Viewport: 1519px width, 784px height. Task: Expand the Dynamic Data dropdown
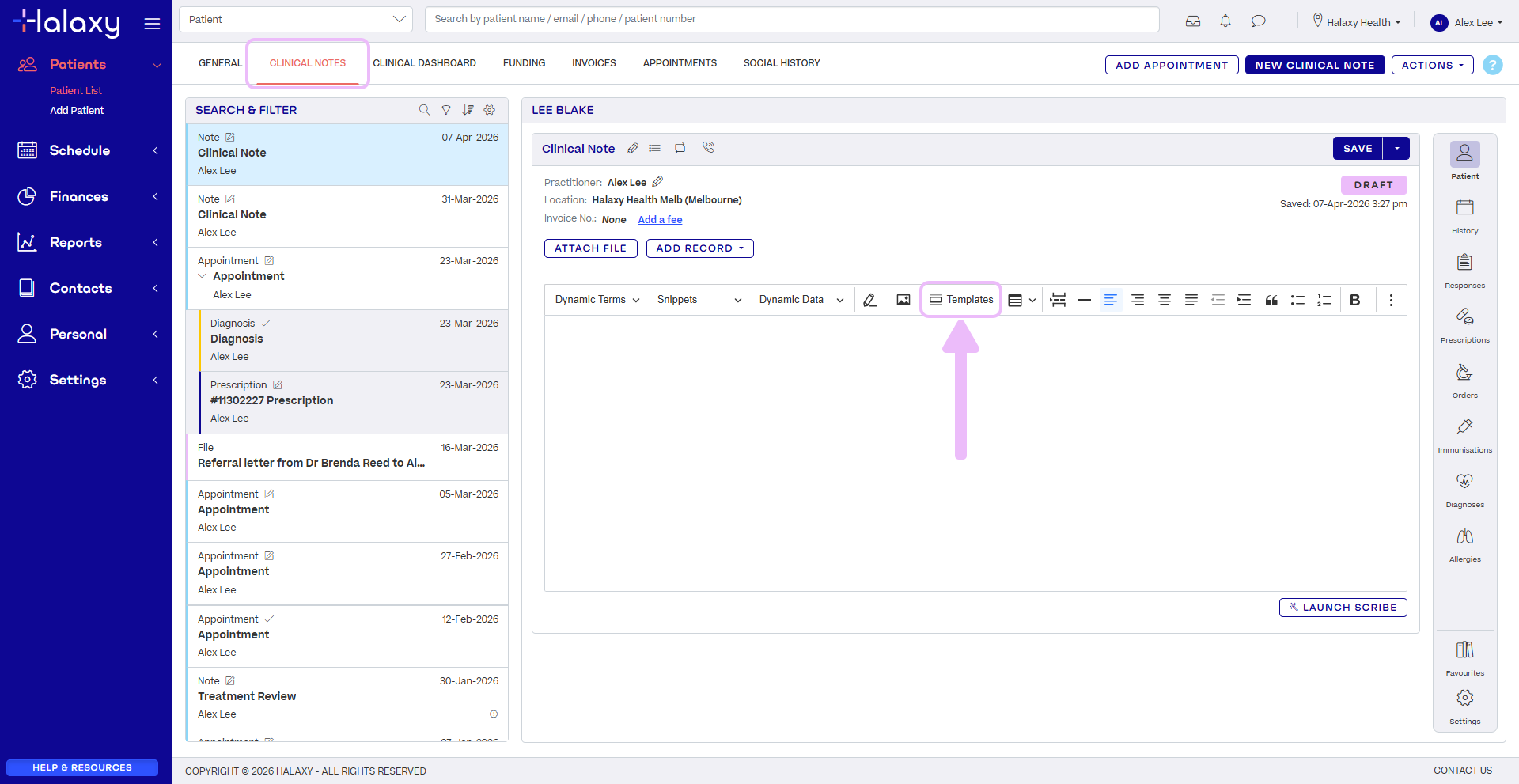click(801, 300)
